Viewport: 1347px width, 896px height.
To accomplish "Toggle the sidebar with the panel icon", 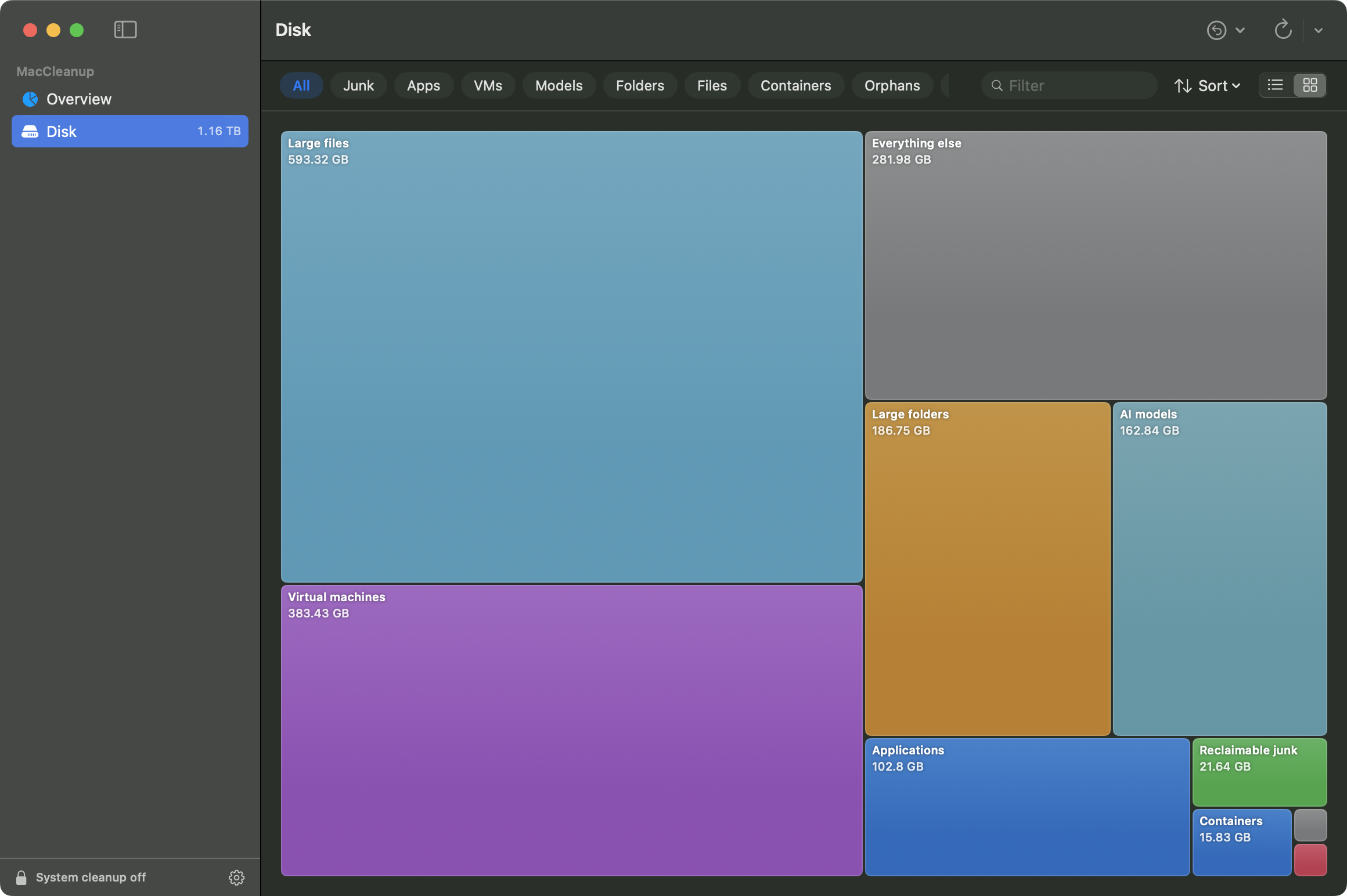I will tap(125, 30).
